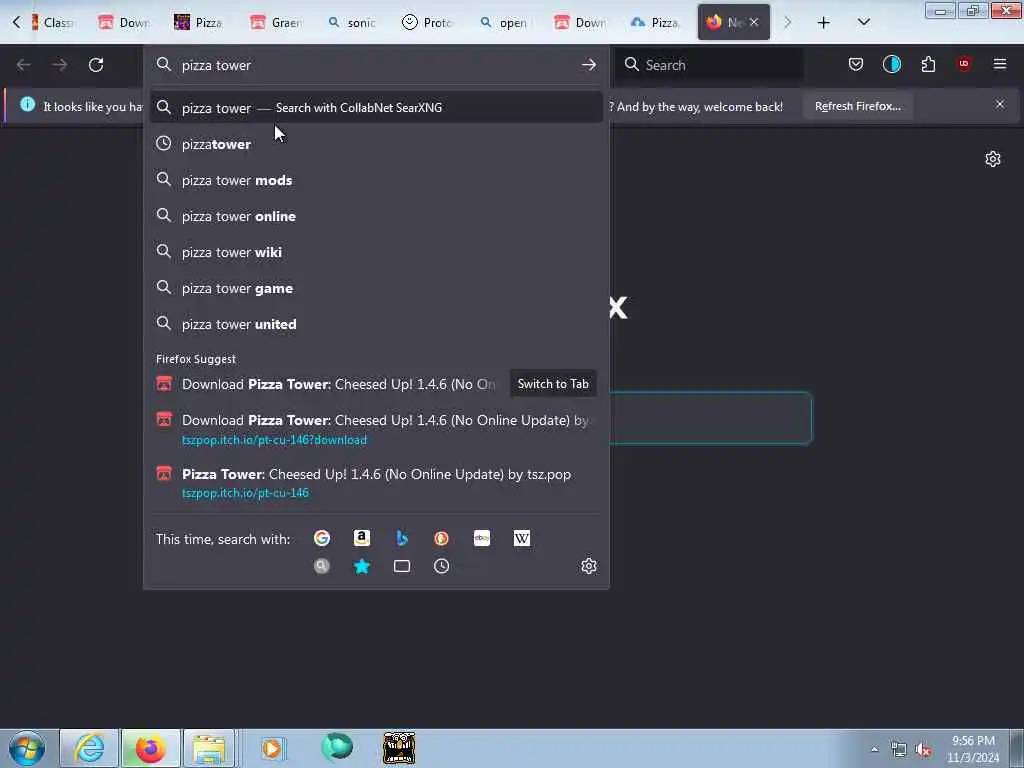This screenshot has width=1024, height=768.
Task: Click the go arrow in the address bar
Action: click(588, 65)
